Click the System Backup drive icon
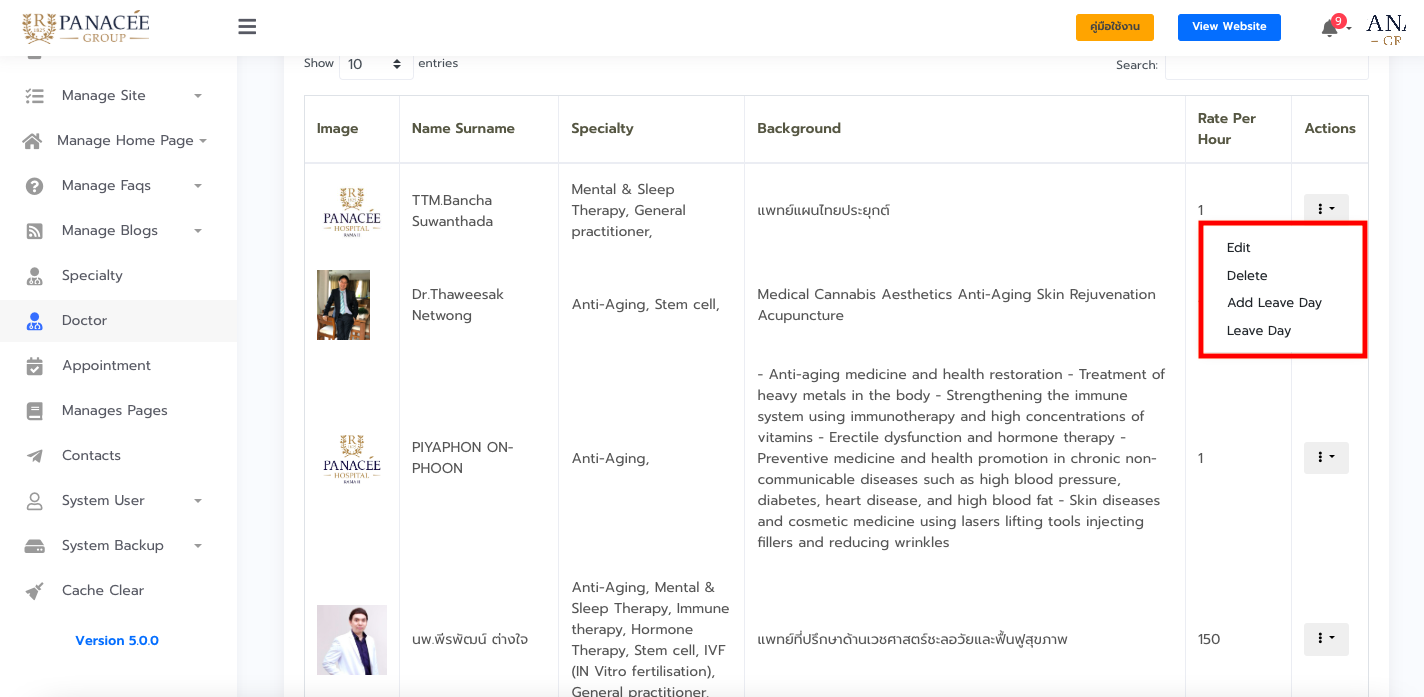The height and width of the screenshot is (697, 1424). [x=34, y=546]
